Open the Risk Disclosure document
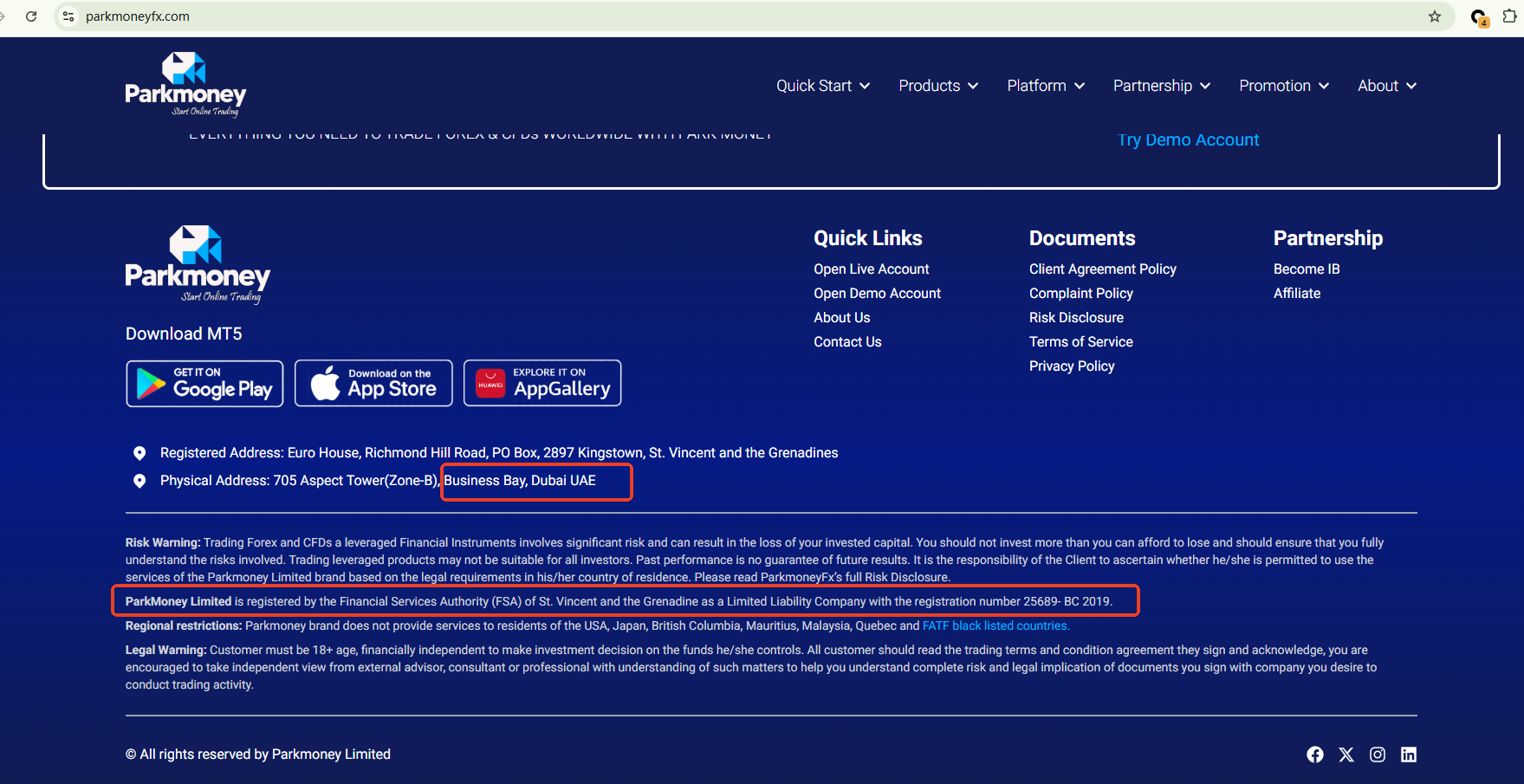Image resolution: width=1524 pixels, height=784 pixels. (x=1076, y=318)
